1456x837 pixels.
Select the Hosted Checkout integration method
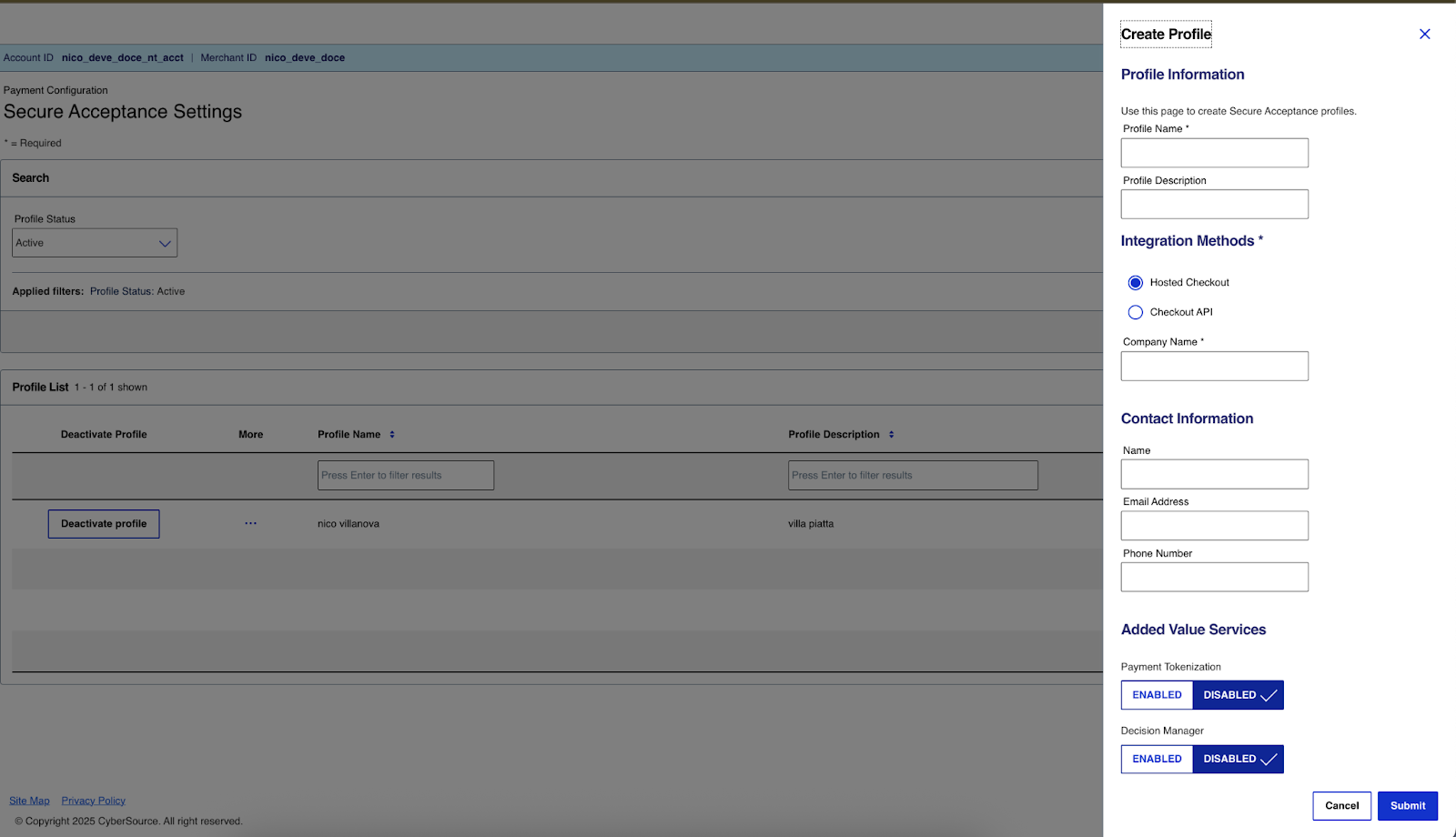[x=1136, y=282]
